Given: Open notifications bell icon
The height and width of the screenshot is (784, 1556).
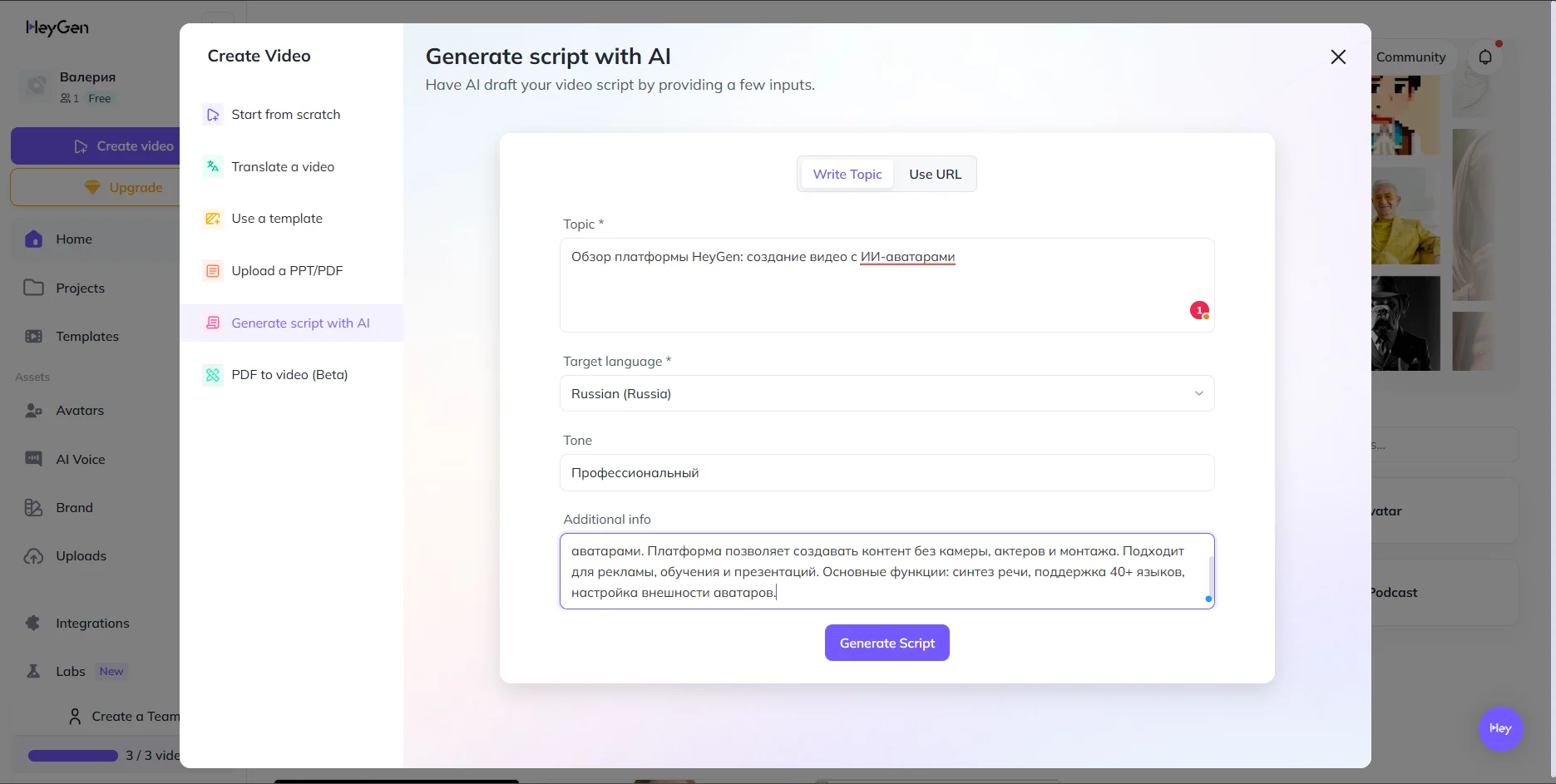Looking at the screenshot, I should click(x=1485, y=57).
